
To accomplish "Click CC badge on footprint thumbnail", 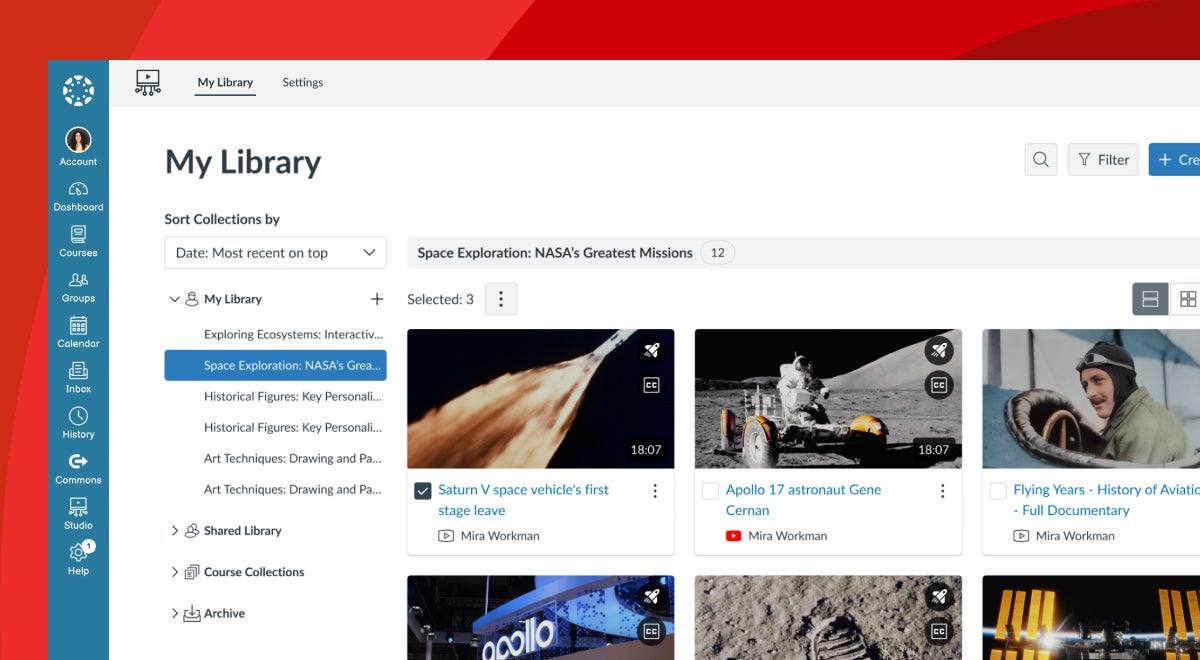I will 938,631.
